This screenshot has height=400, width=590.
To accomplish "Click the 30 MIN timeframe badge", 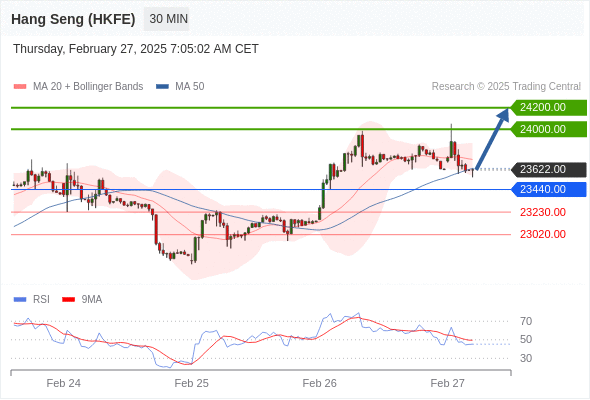I will point(167,19).
